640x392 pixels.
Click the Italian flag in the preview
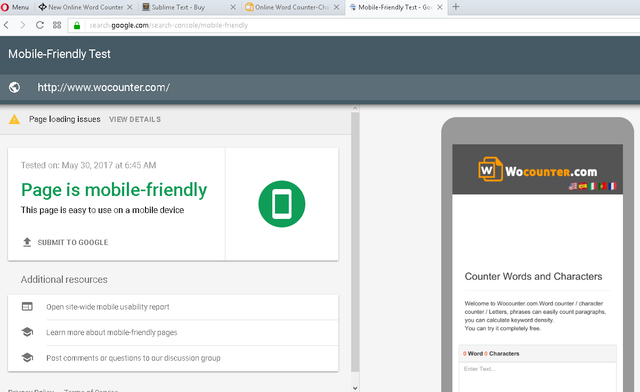click(593, 186)
